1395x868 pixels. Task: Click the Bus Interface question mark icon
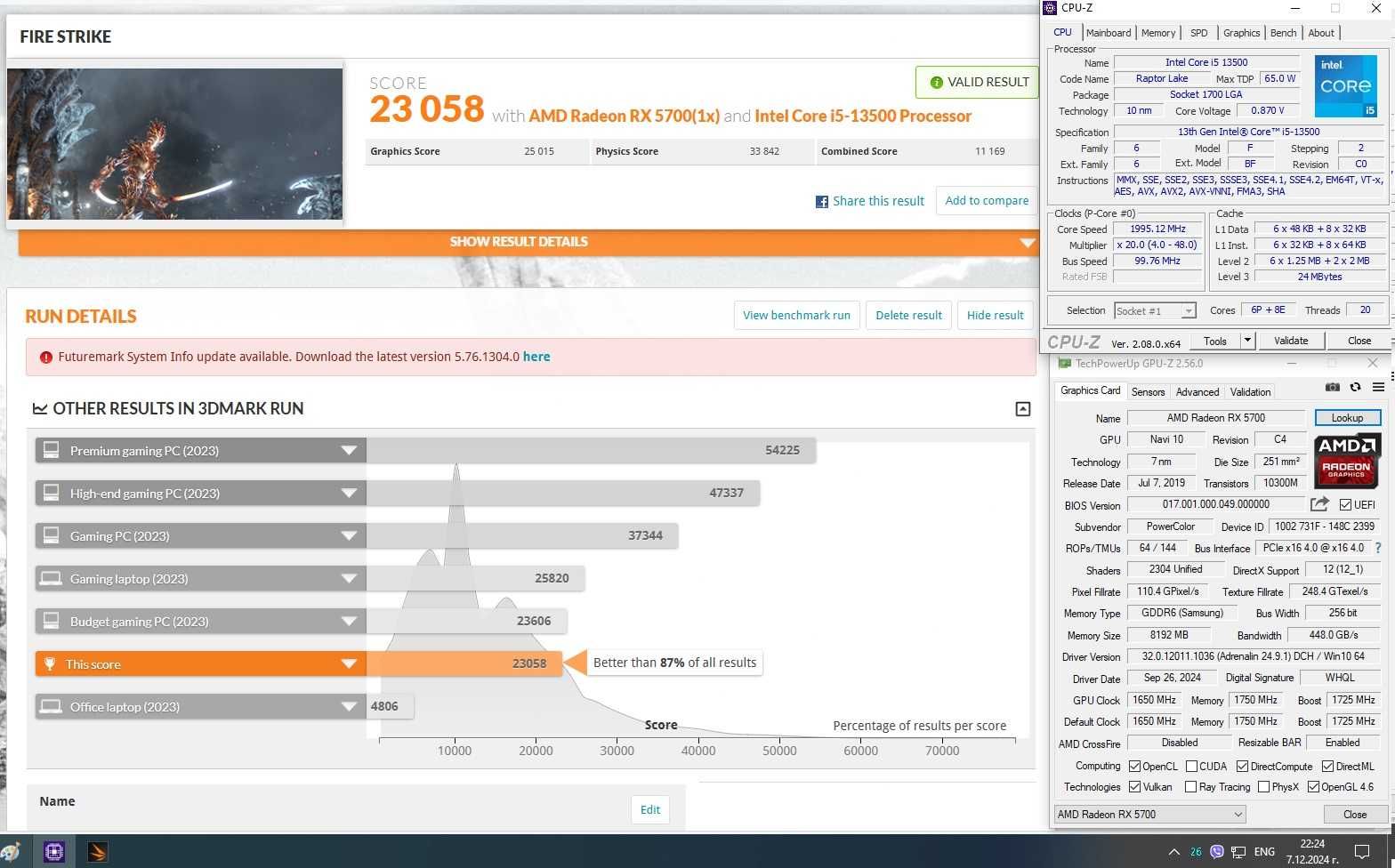pos(1378,548)
